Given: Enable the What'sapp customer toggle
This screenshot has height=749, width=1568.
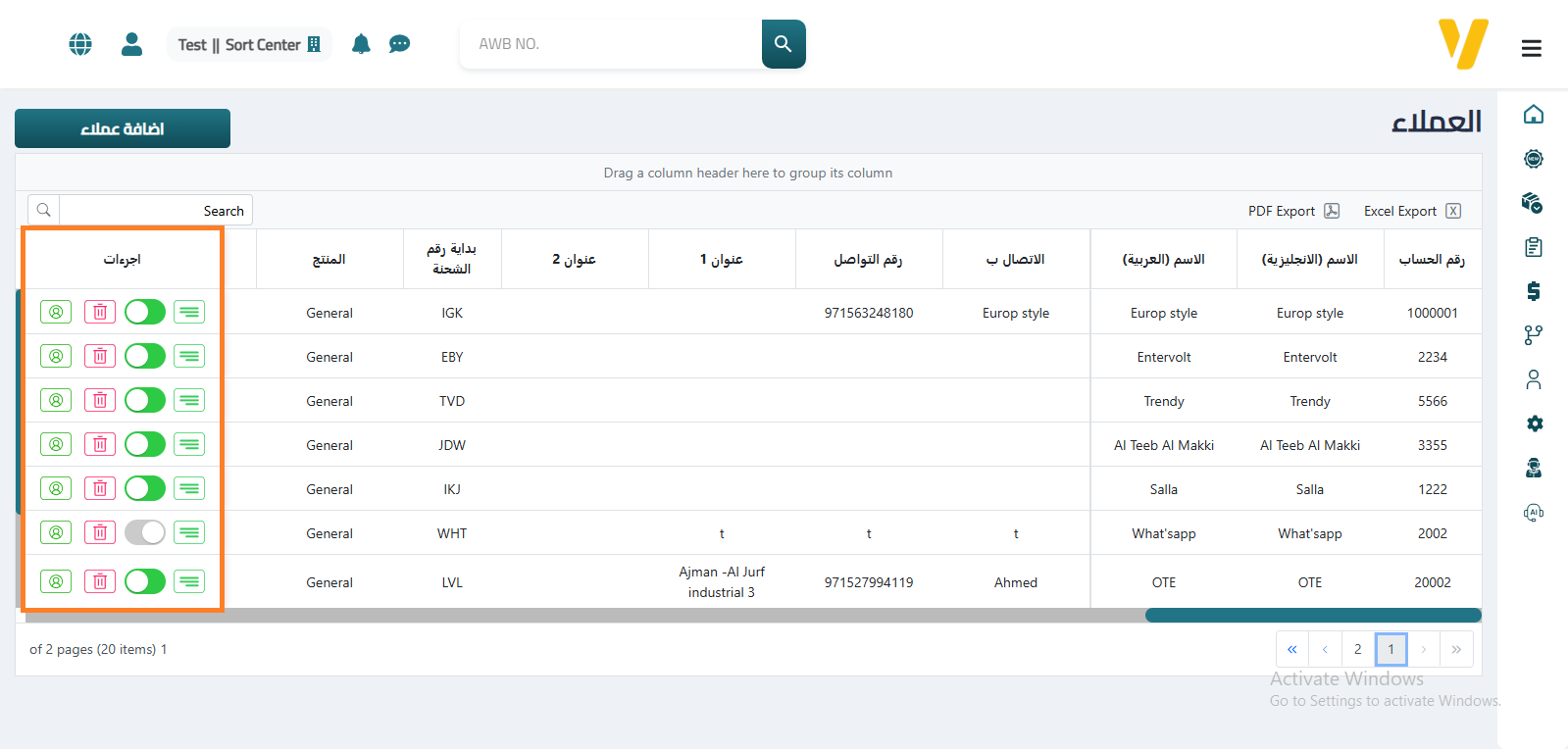Looking at the screenshot, I should coord(145,532).
